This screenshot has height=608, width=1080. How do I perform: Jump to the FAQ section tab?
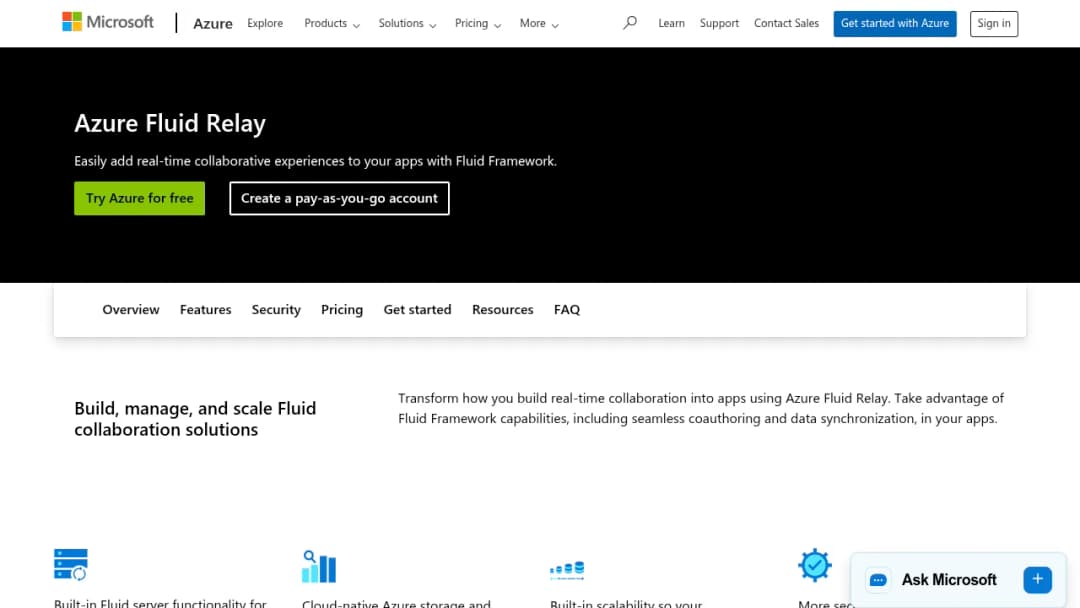(x=567, y=310)
